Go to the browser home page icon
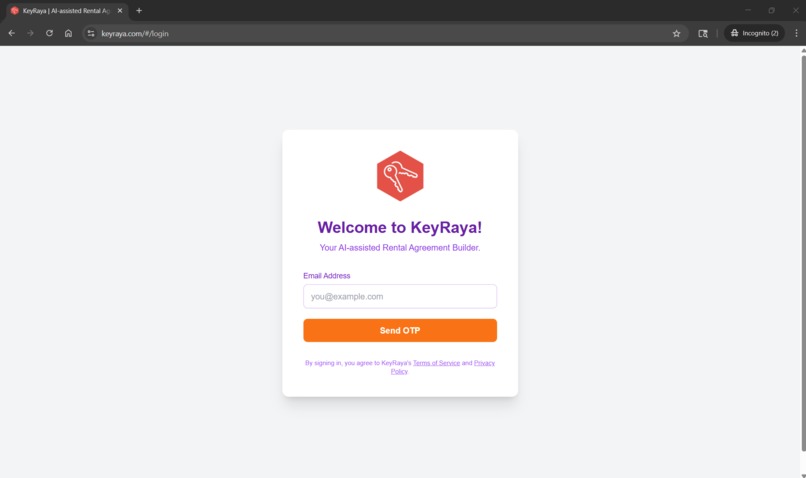 pyautogui.click(x=68, y=33)
